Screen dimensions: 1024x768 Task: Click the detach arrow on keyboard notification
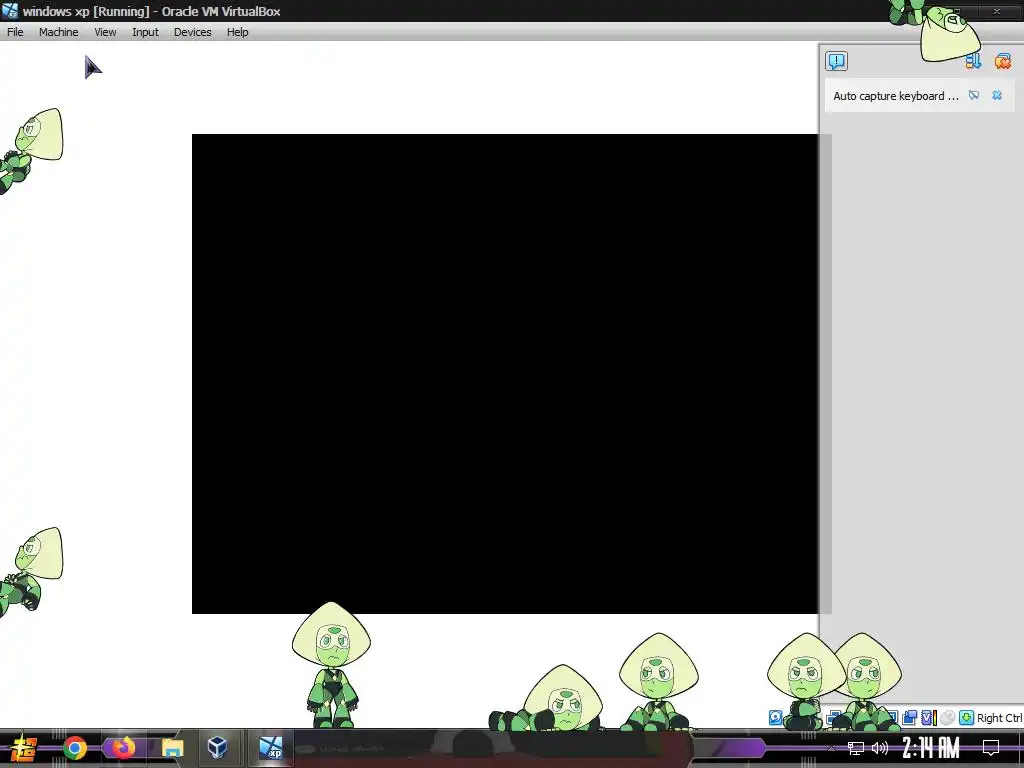pyautogui.click(x=974, y=95)
